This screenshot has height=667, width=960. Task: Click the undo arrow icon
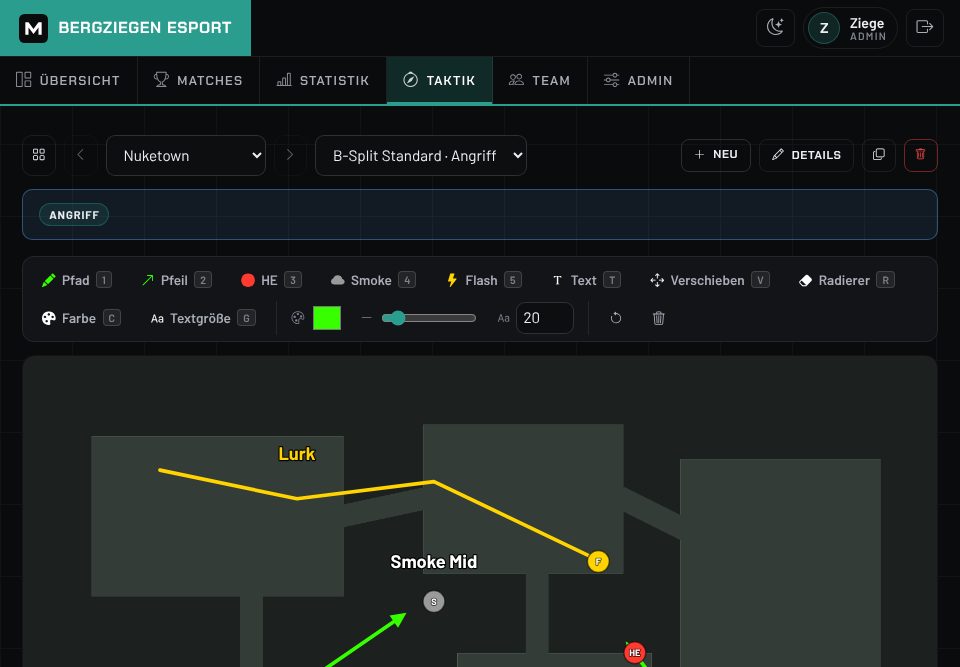616,318
